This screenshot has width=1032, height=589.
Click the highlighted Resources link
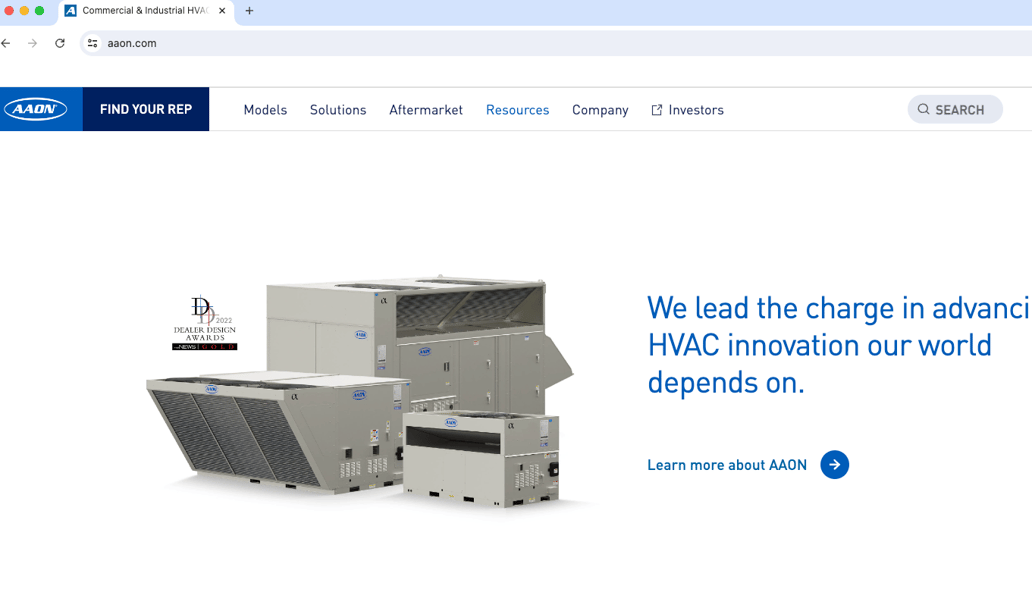click(x=517, y=109)
